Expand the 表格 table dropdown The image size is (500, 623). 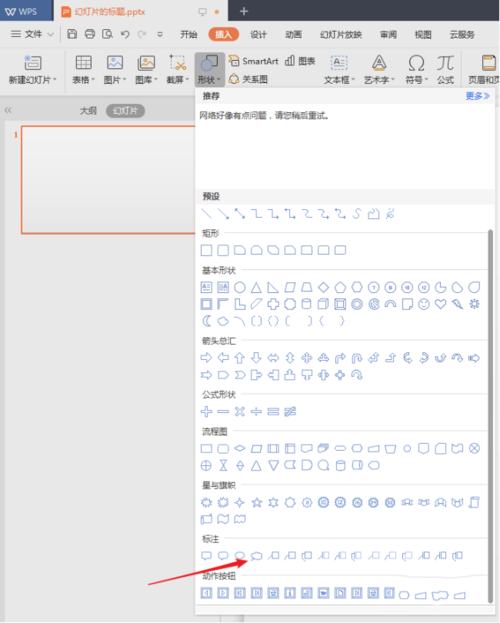(83, 70)
